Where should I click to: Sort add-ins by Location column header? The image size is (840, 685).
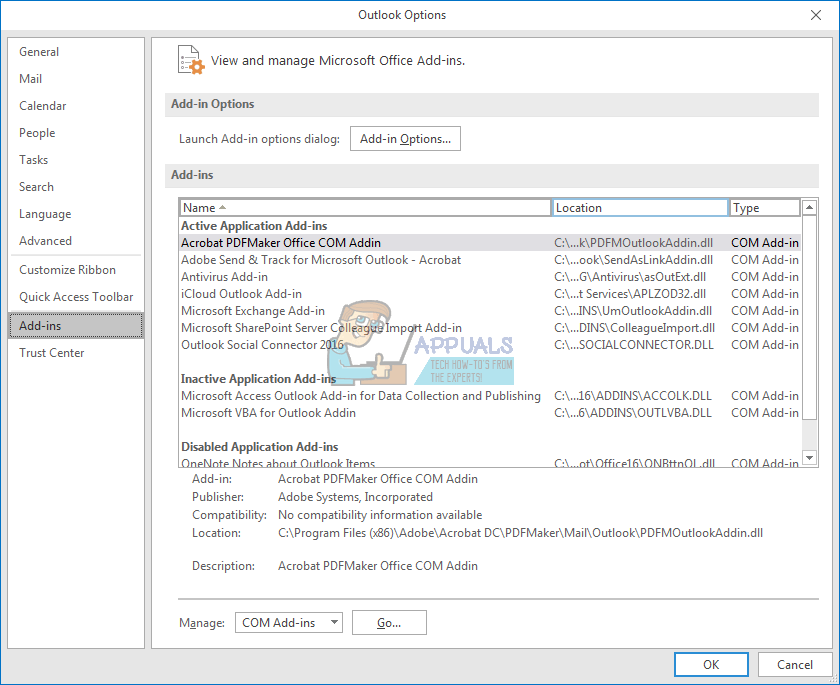(640, 208)
